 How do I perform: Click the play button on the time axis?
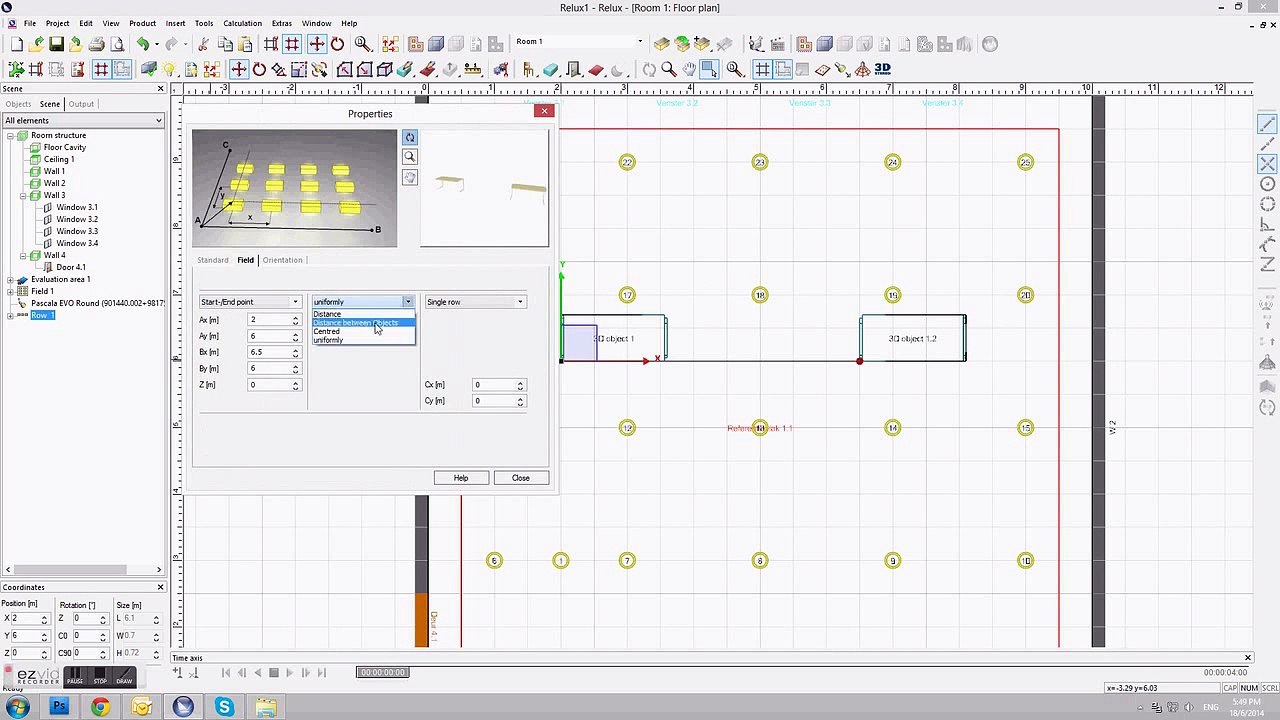coord(289,673)
